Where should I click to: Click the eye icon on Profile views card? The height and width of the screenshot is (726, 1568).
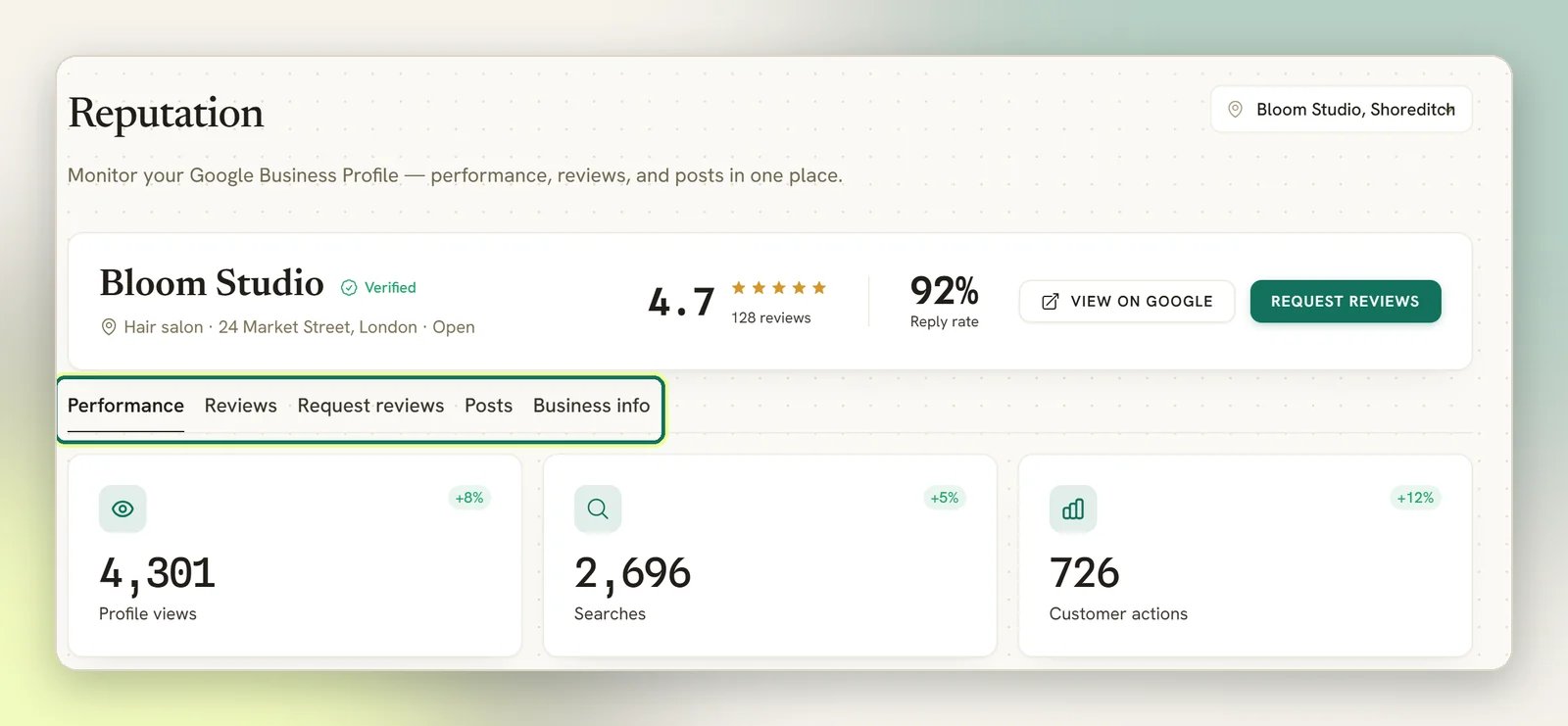tap(122, 508)
